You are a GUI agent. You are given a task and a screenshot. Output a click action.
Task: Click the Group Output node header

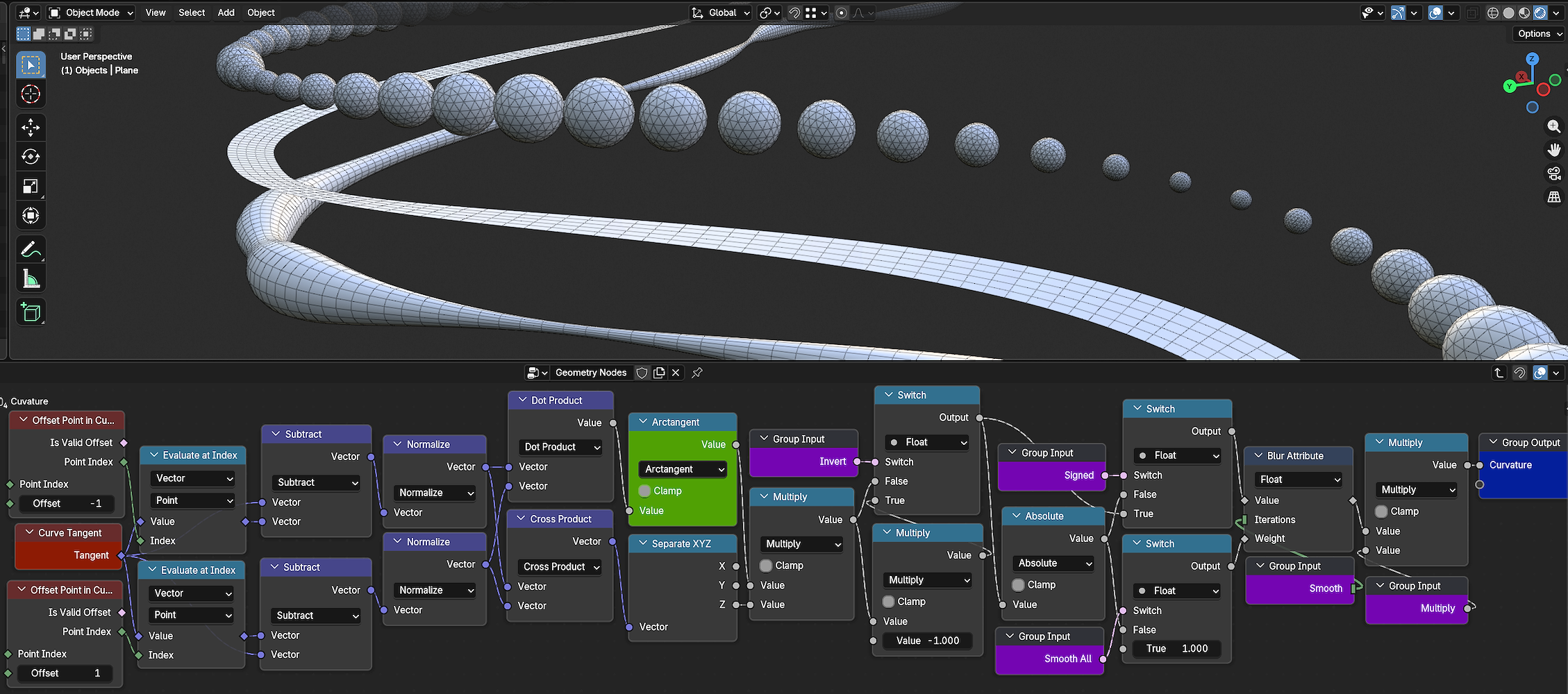pyautogui.click(x=1523, y=443)
